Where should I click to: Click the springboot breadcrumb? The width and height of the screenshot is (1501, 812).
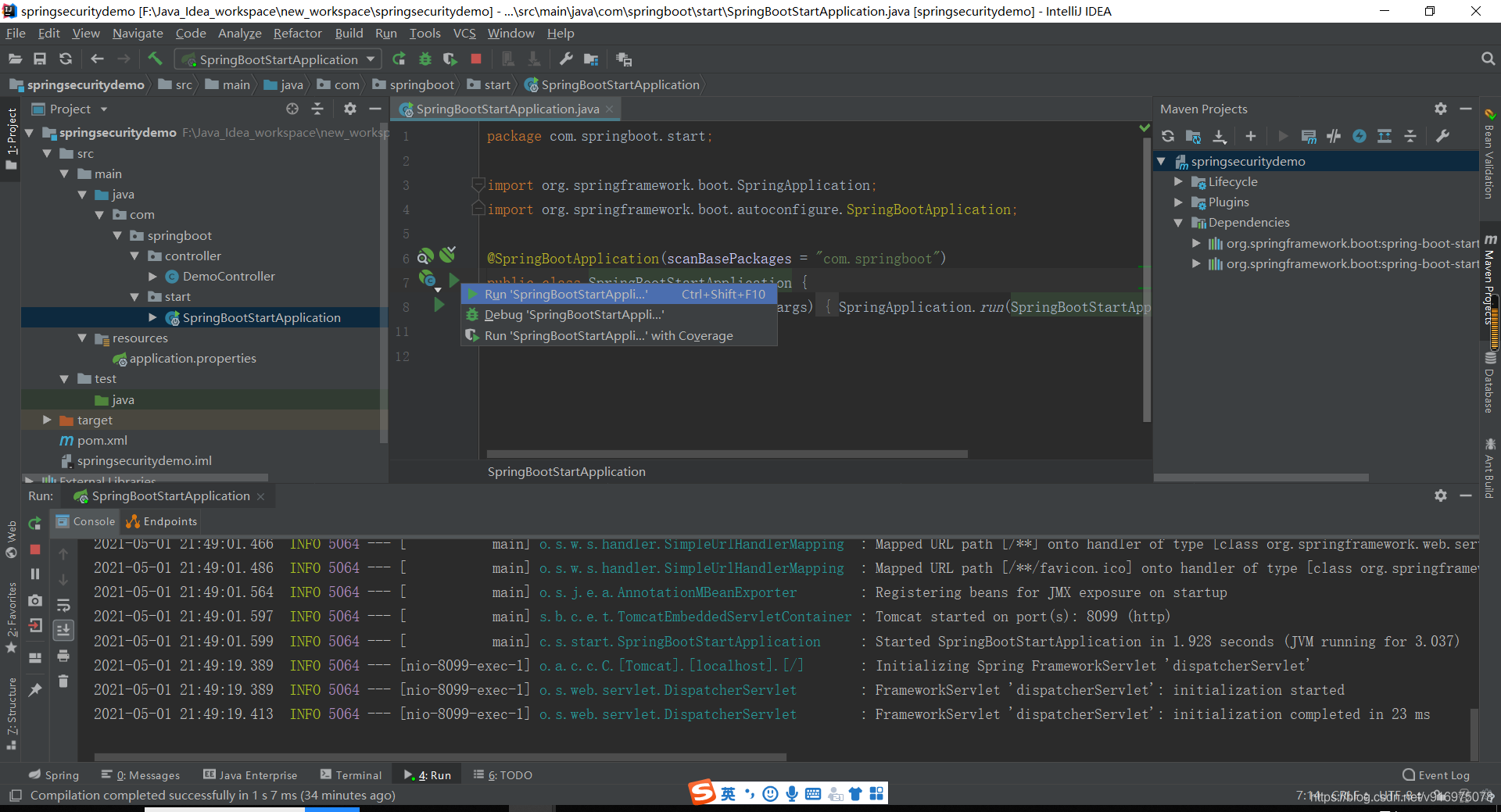(x=414, y=84)
